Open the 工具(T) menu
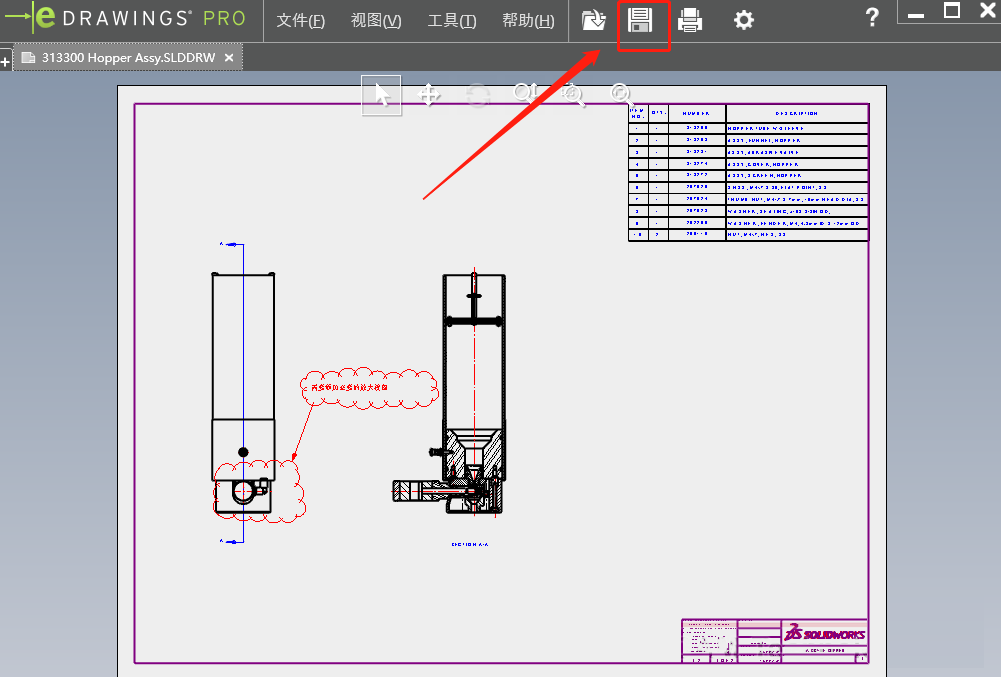 (451, 21)
